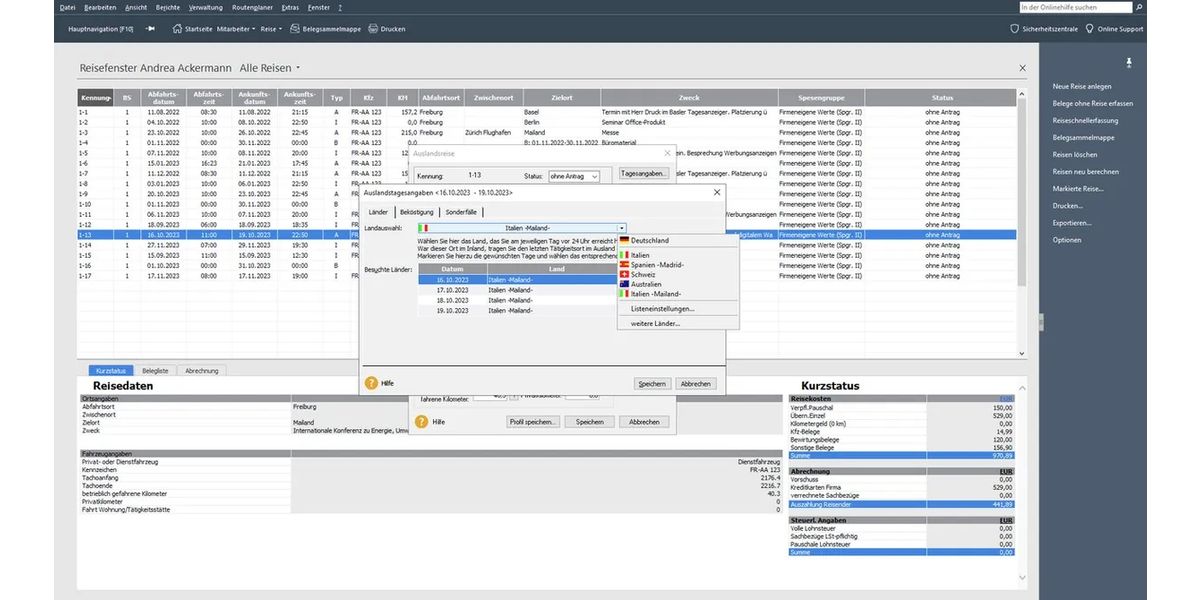Click Neue Reise anlegen in sidebar
The image size is (1200, 600).
[x=1081, y=87]
